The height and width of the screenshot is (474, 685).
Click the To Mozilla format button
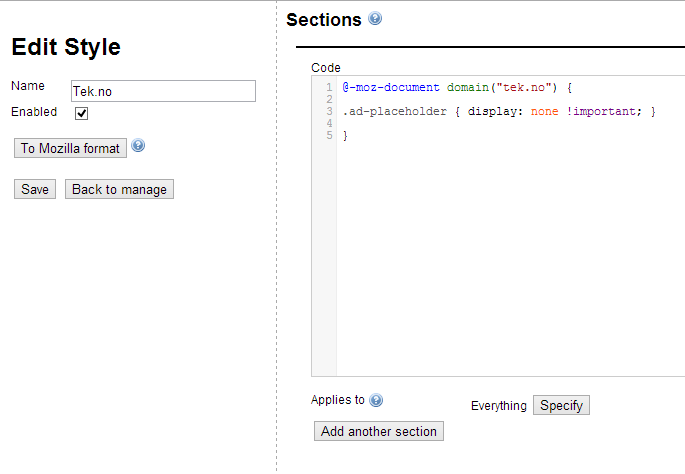click(70, 148)
